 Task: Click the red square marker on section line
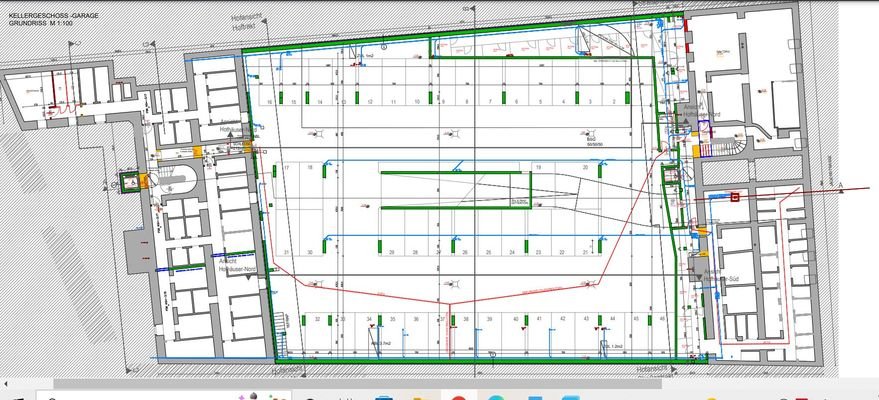pos(735,197)
